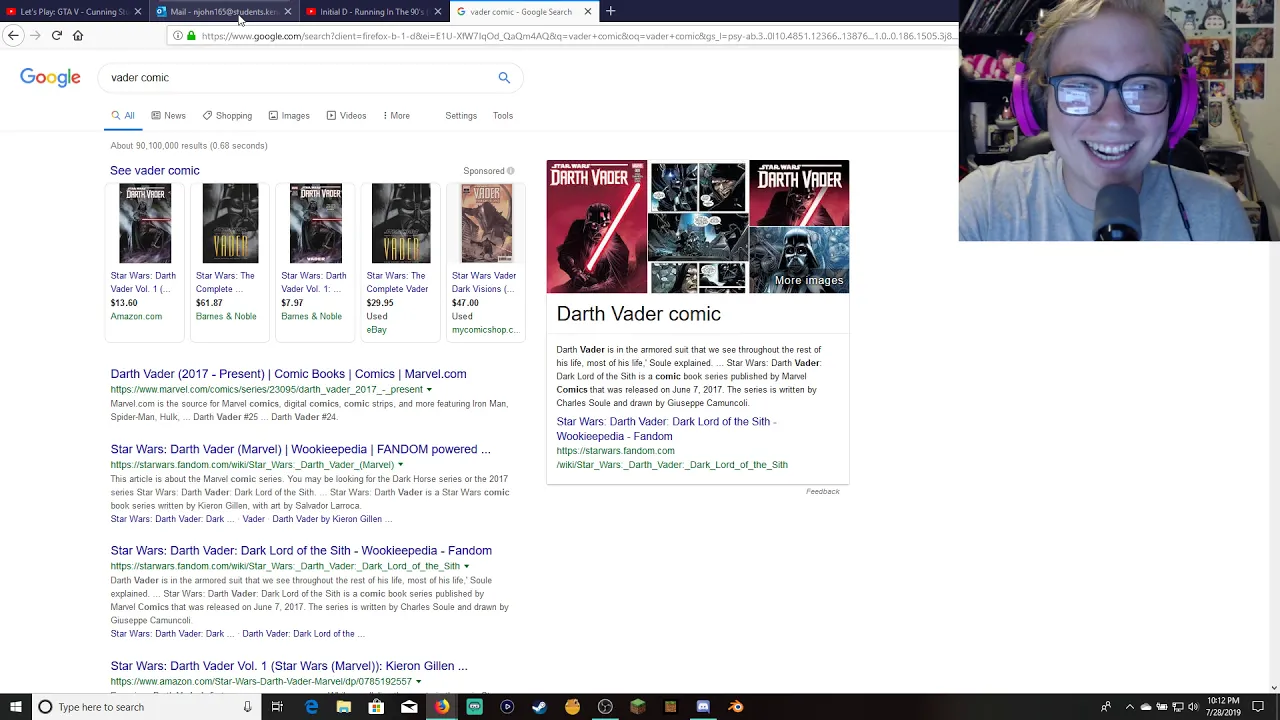Open the $47.00 Dark Visions shopping item

click(486, 260)
